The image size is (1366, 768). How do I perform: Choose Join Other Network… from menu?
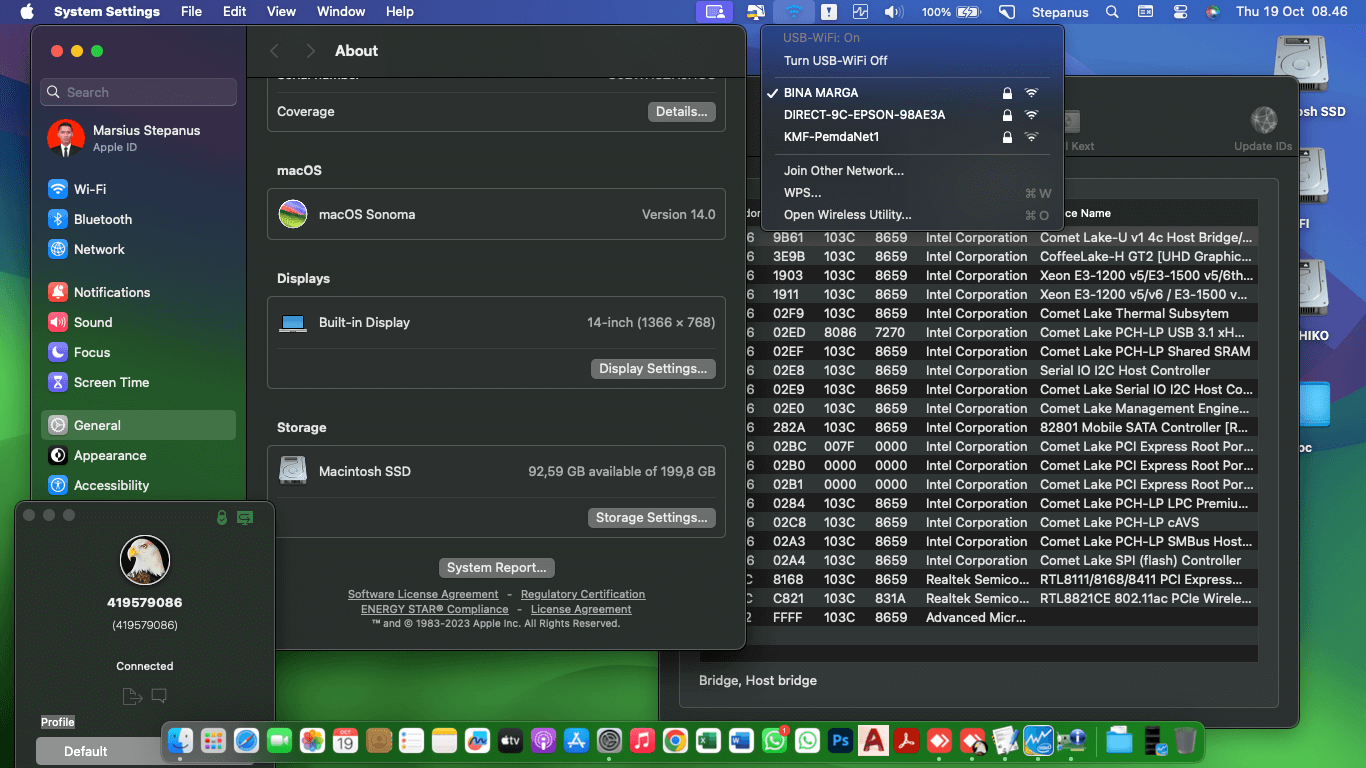click(x=843, y=171)
